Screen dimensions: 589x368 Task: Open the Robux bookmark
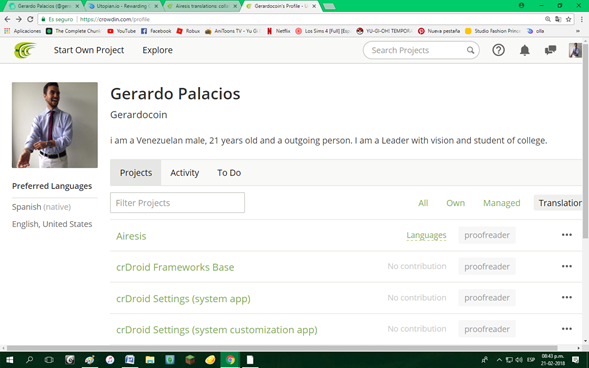pos(188,31)
